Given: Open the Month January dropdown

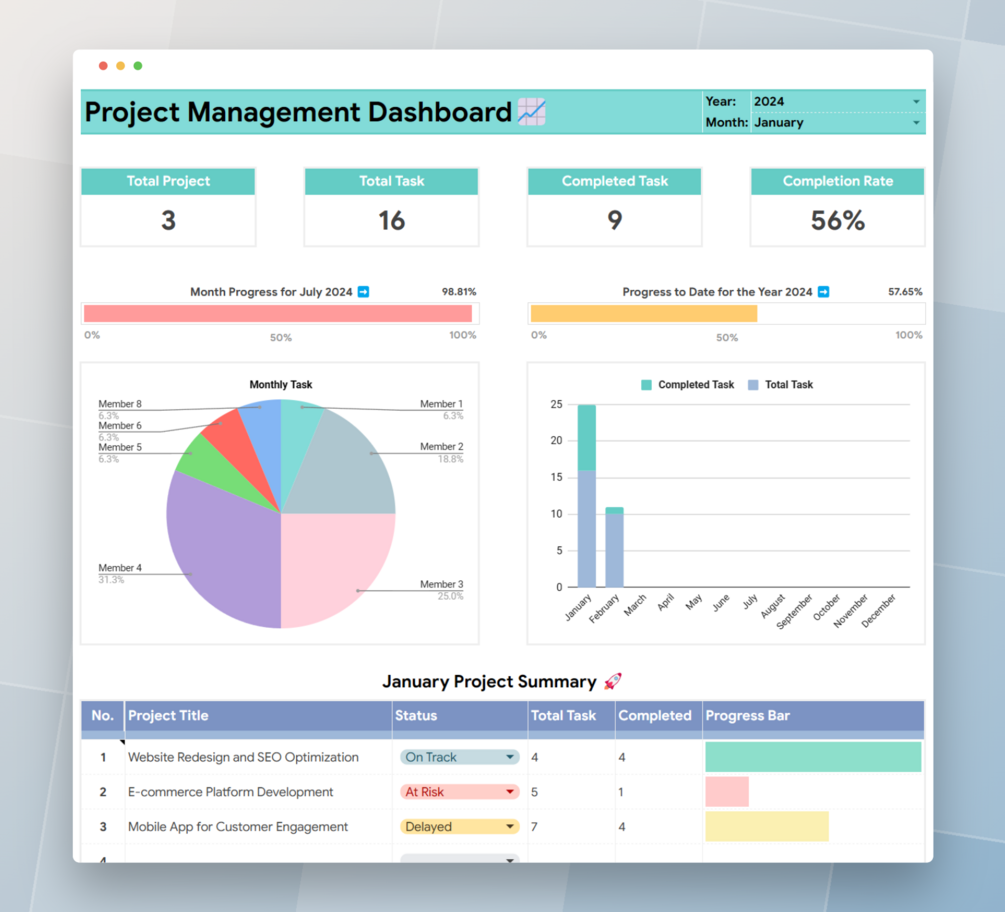Looking at the screenshot, I should pyautogui.click(x=838, y=122).
